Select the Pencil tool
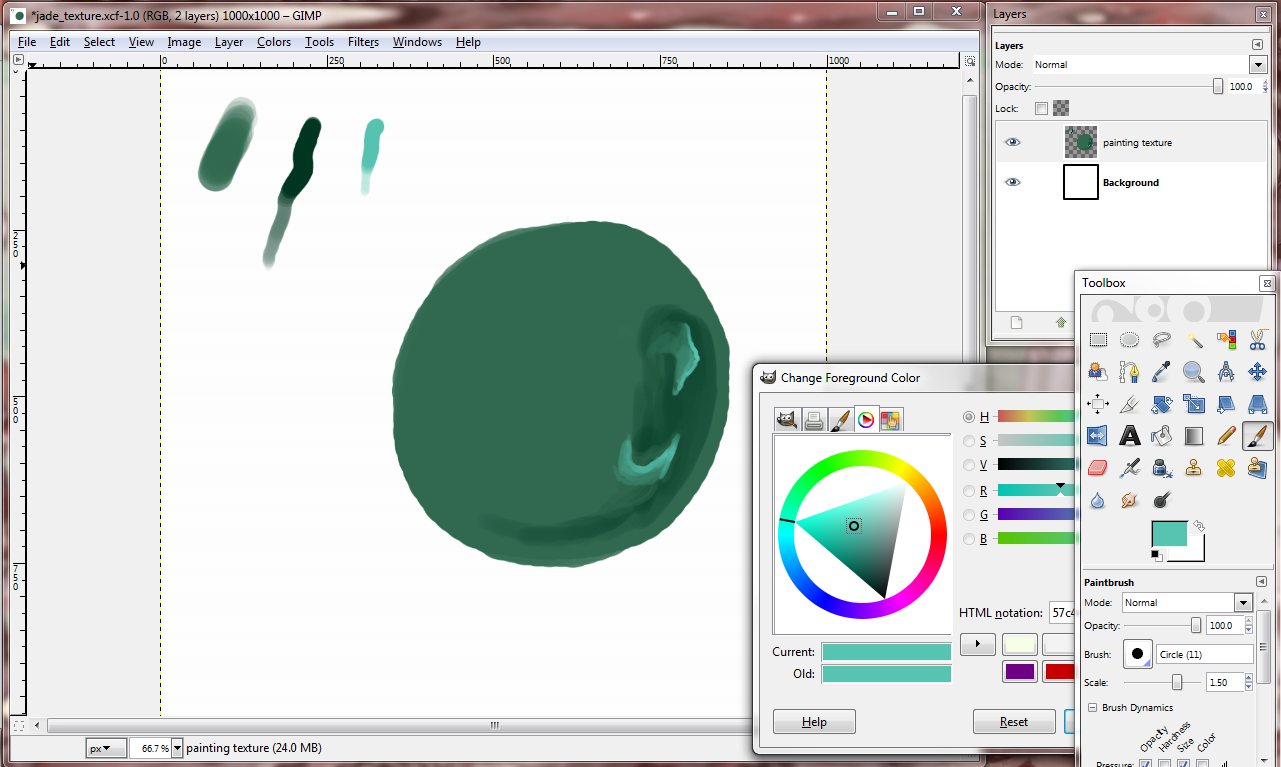The height and width of the screenshot is (767, 1281). (x=1226, y=436)
